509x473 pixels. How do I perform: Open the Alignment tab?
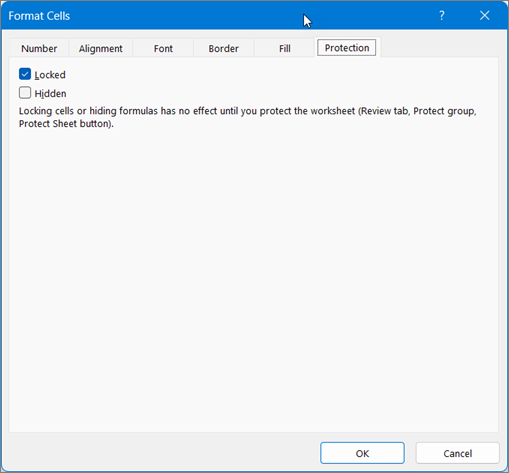(101, 48)
